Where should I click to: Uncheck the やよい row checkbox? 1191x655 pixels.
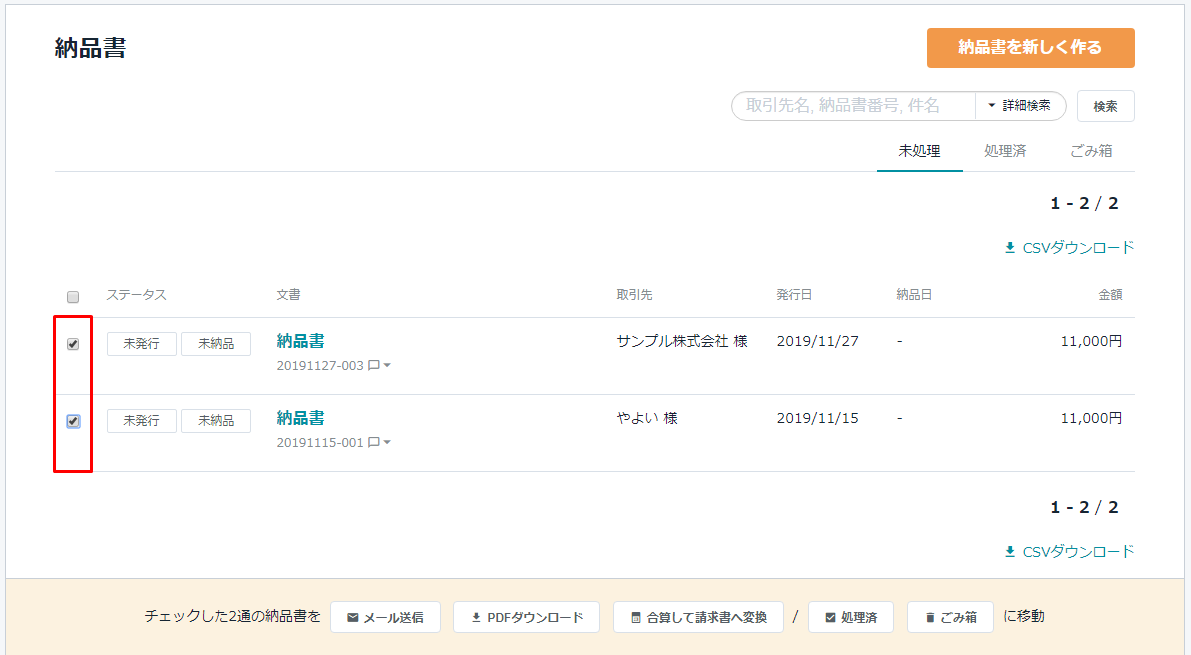[73, 421]
